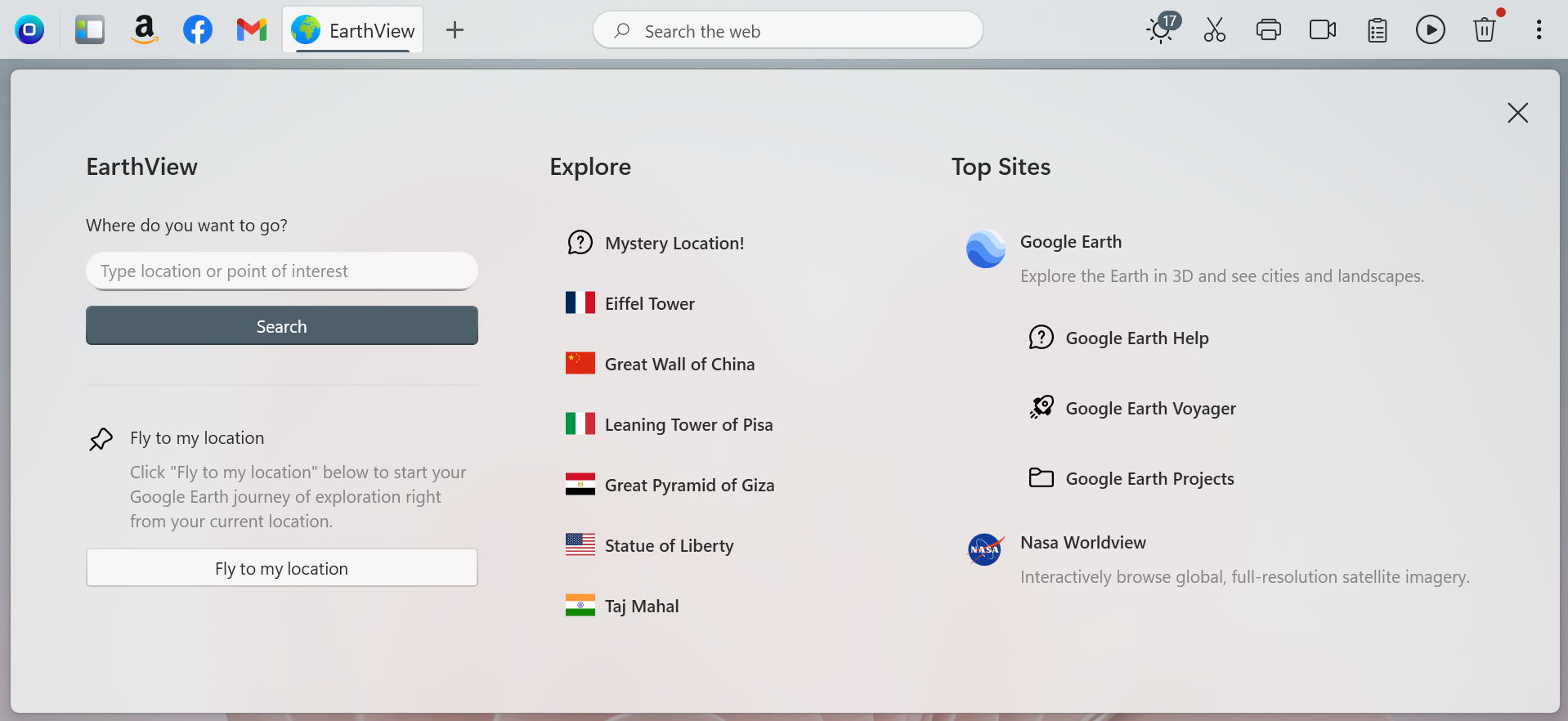Click the Google Earth Help question icon
Viewport: 1568px width, 721px height.
[x=1042, y=338]
